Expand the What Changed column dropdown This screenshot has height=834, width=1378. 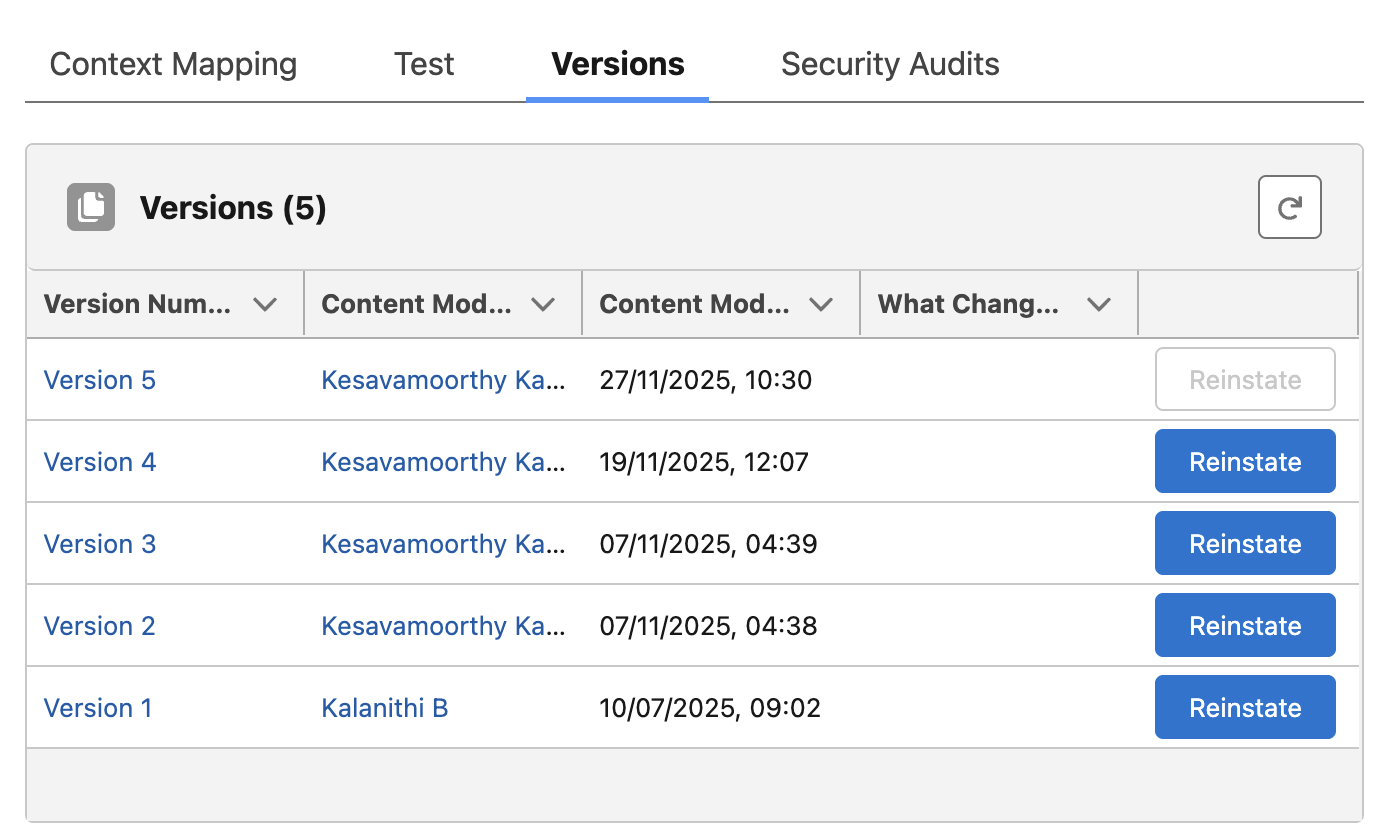pos(1099,304)
